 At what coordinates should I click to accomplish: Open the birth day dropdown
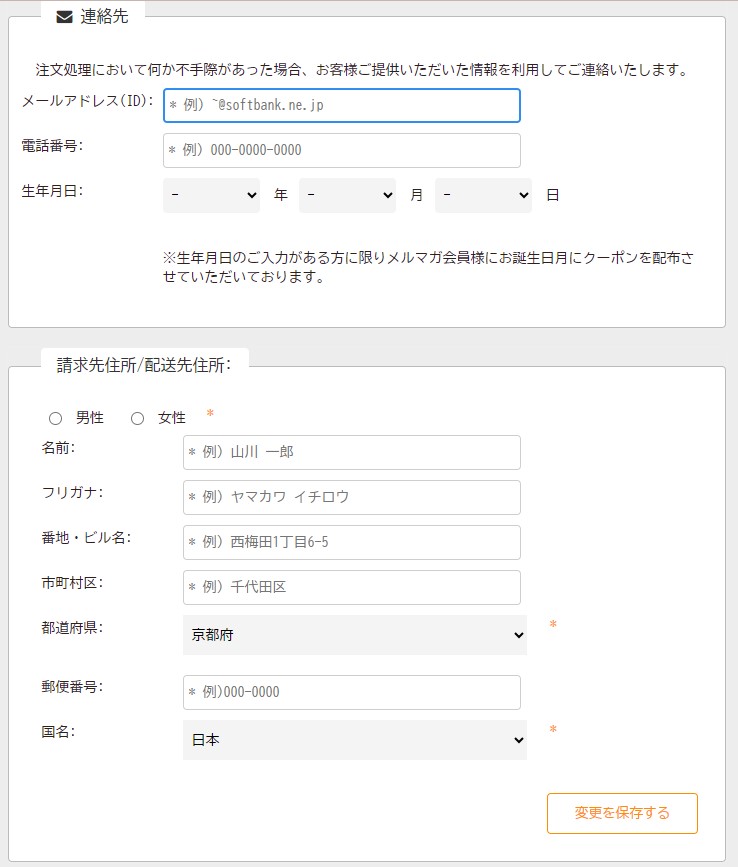pyautogui.click(x=483, y=196)
